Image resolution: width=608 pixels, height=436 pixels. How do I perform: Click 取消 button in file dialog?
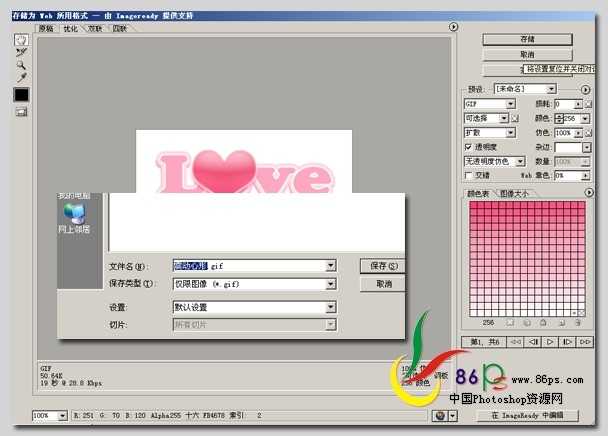(x=383, y=284)
